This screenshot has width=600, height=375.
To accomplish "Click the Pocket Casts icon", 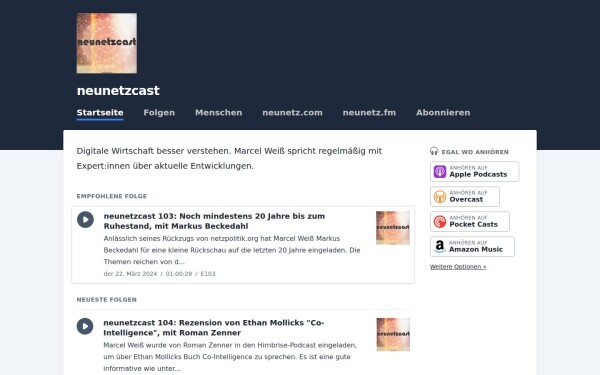I will pyautogui.click(x=440, y=222).
